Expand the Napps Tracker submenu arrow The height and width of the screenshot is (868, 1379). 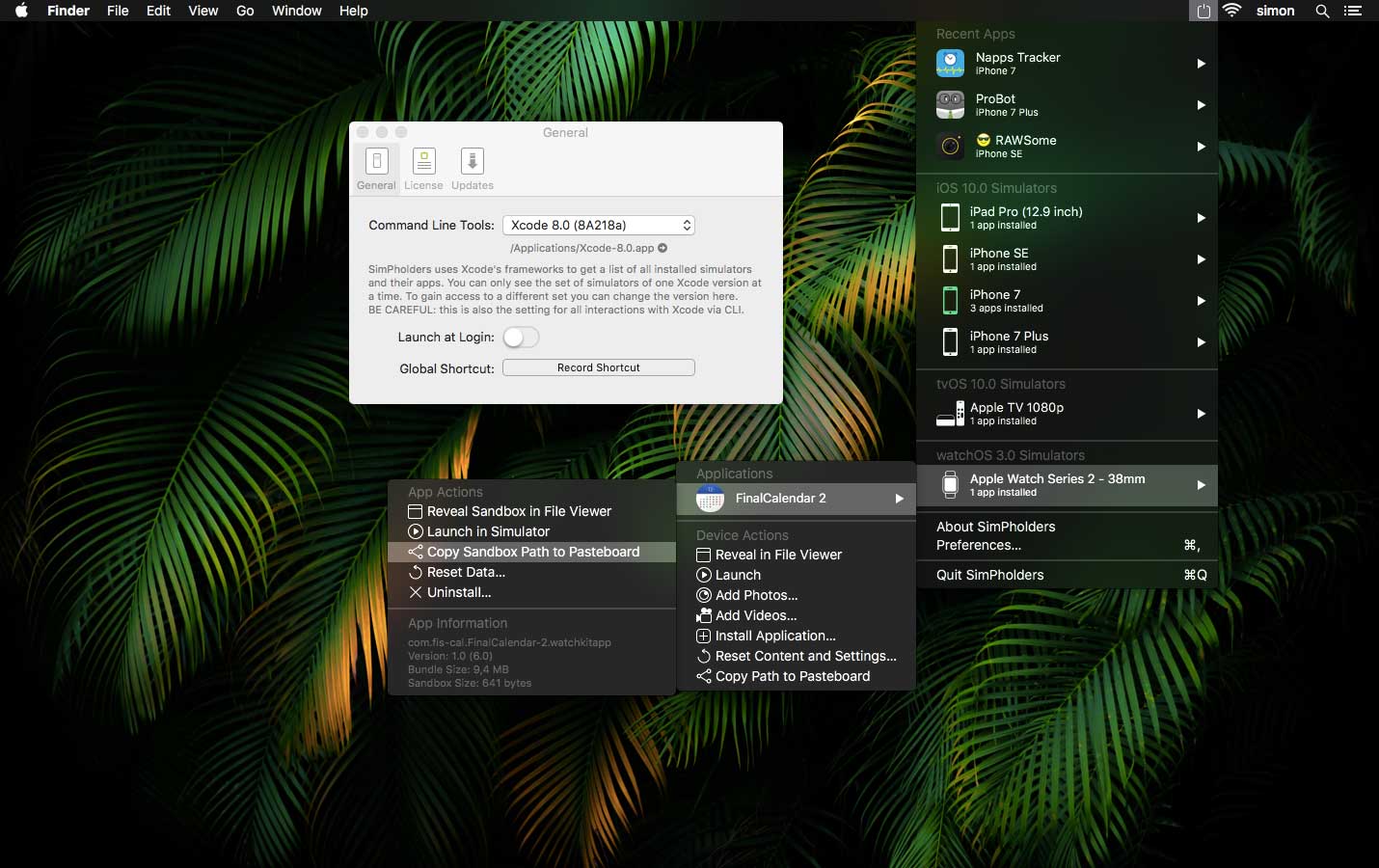point(1201,64)
